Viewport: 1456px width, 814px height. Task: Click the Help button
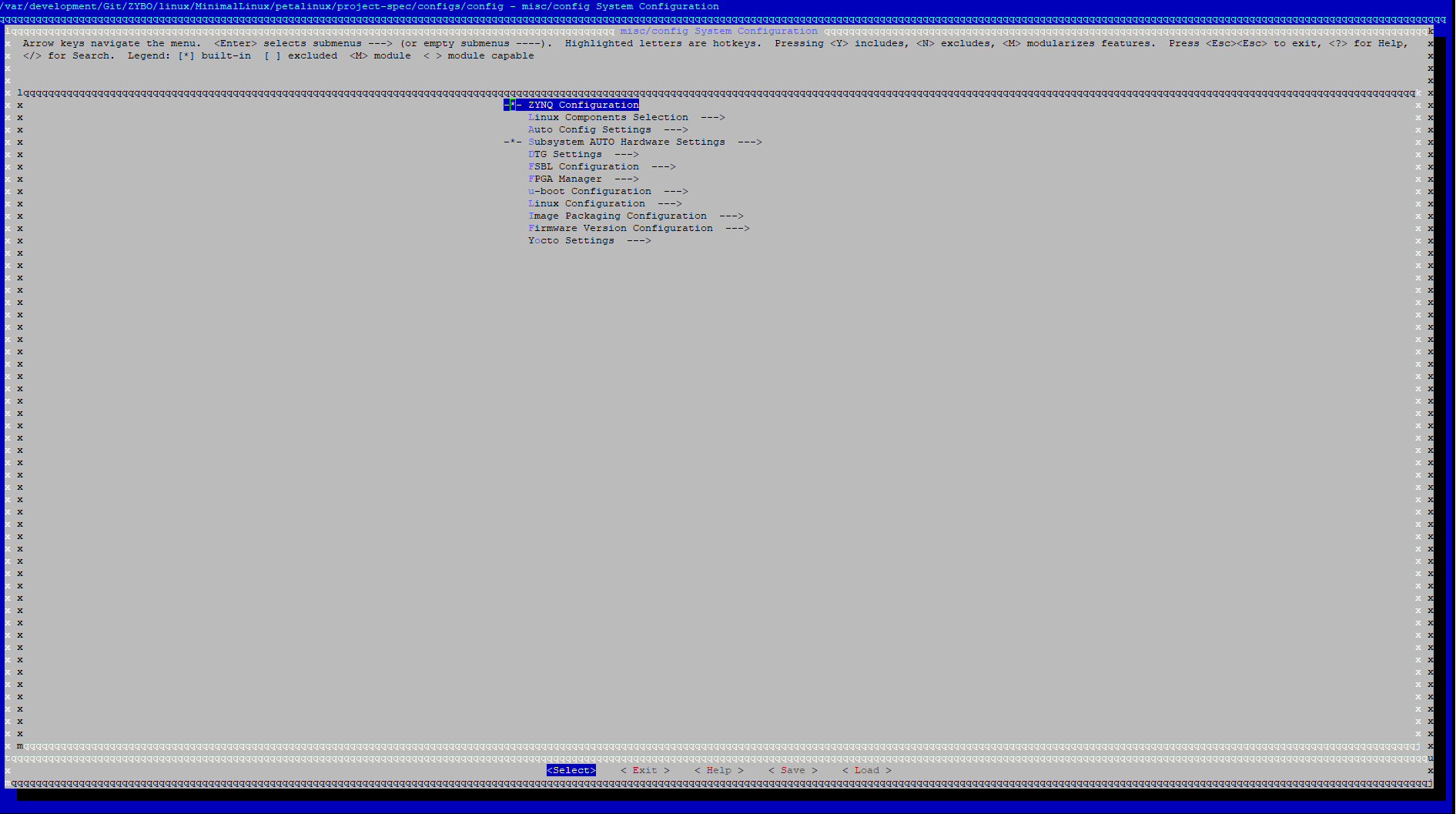719,770
